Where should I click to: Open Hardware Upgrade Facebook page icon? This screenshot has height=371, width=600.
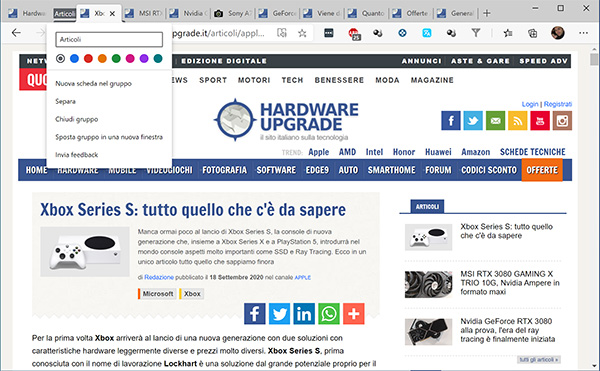451,121
